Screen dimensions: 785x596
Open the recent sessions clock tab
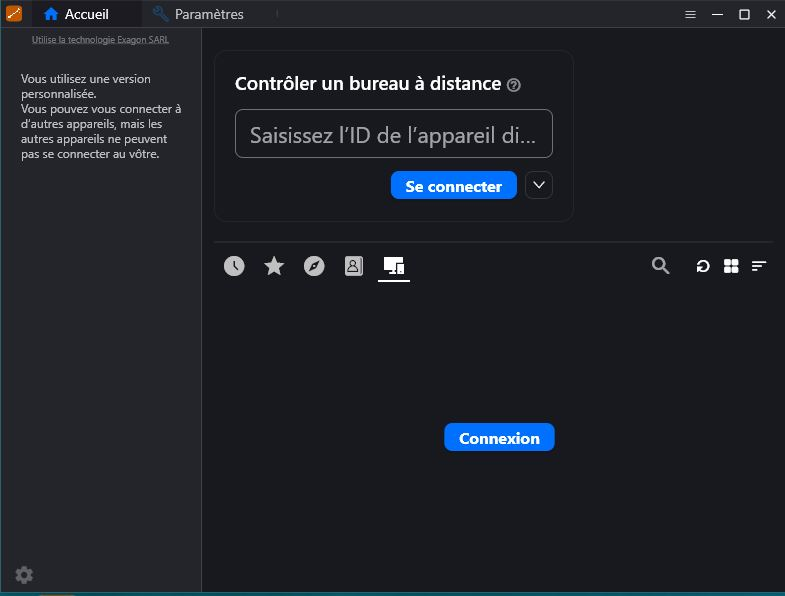point(234,266)
